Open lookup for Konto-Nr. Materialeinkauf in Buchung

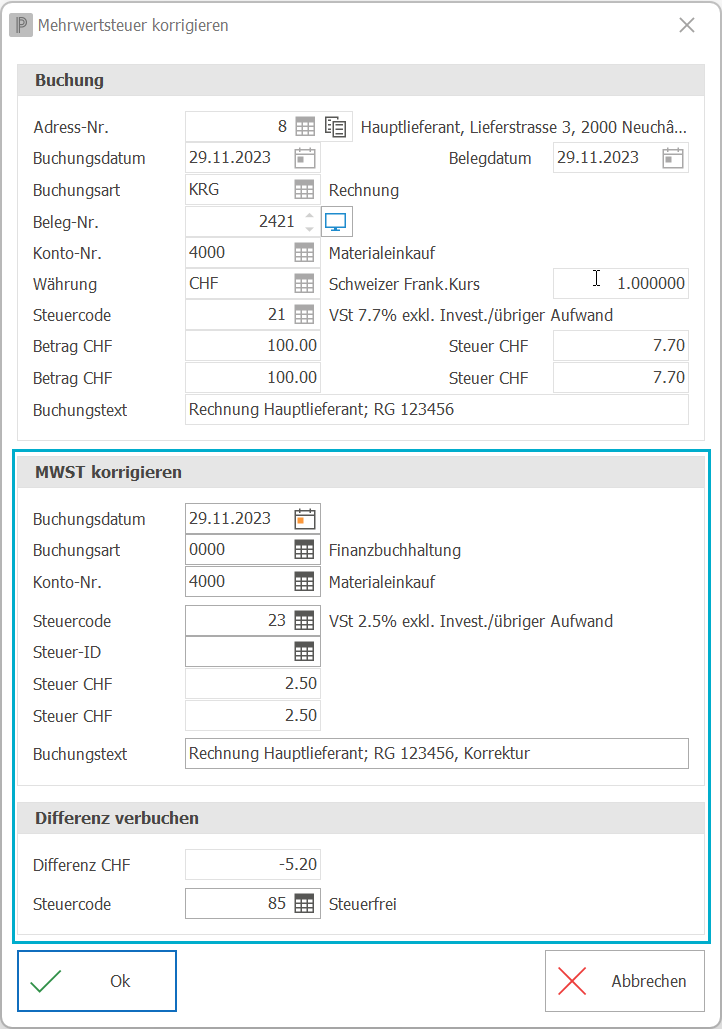305,253
